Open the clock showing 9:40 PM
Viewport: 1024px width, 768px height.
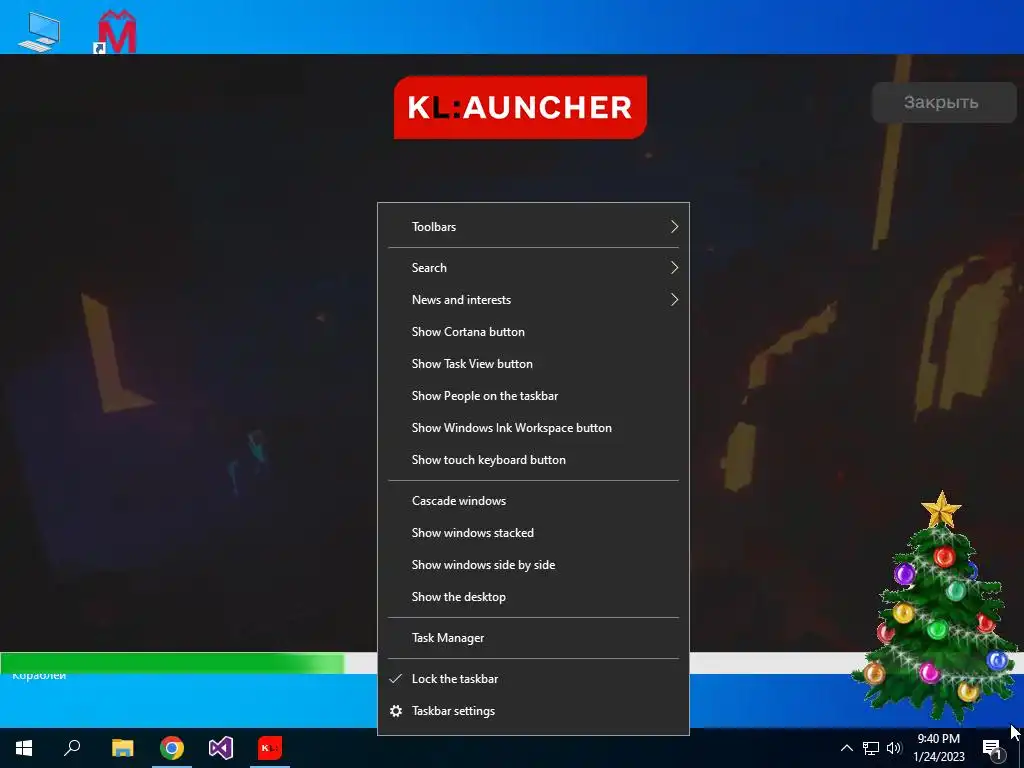click(x=938, y=748)
